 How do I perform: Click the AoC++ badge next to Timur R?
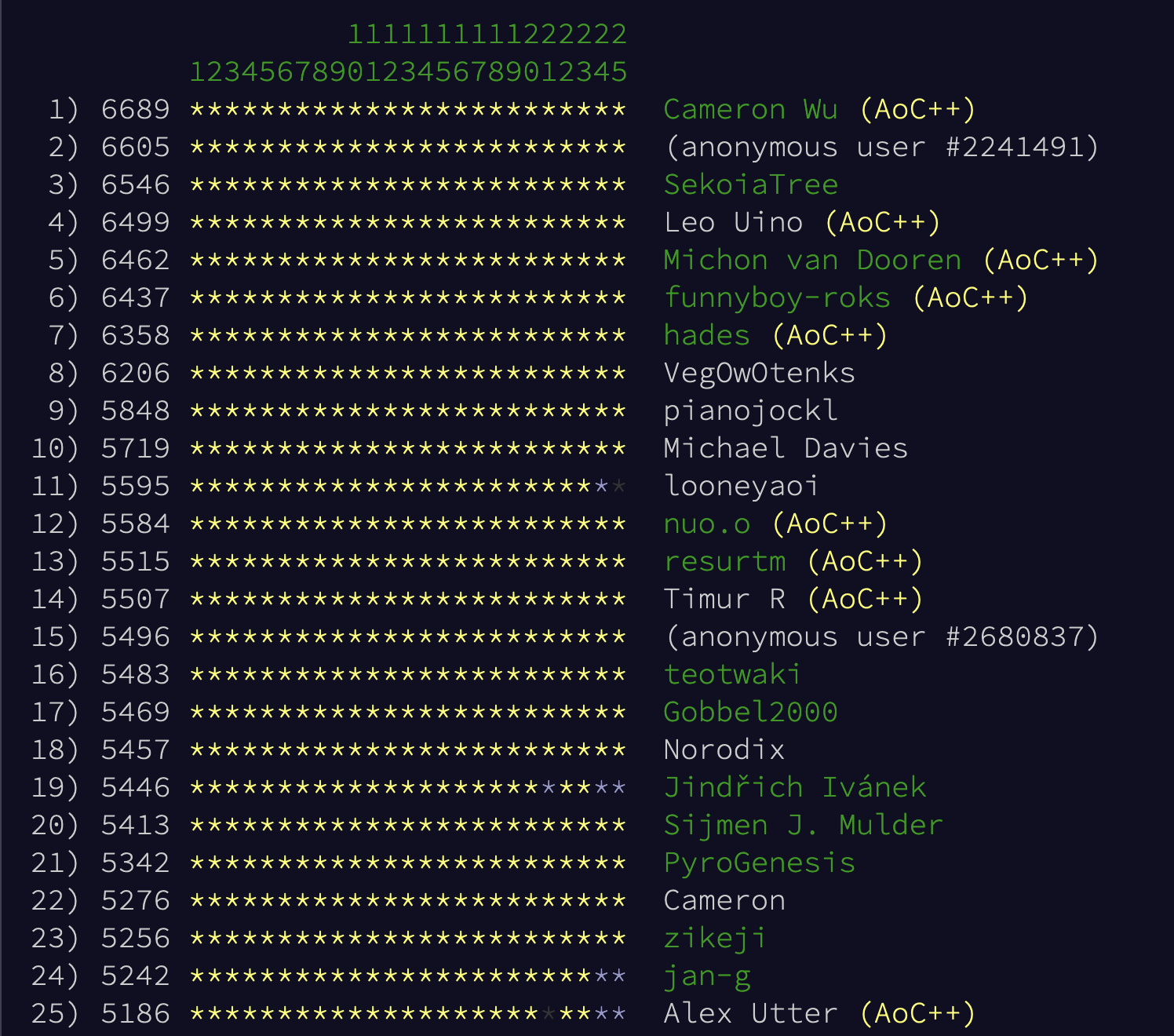tap(865, 599)
